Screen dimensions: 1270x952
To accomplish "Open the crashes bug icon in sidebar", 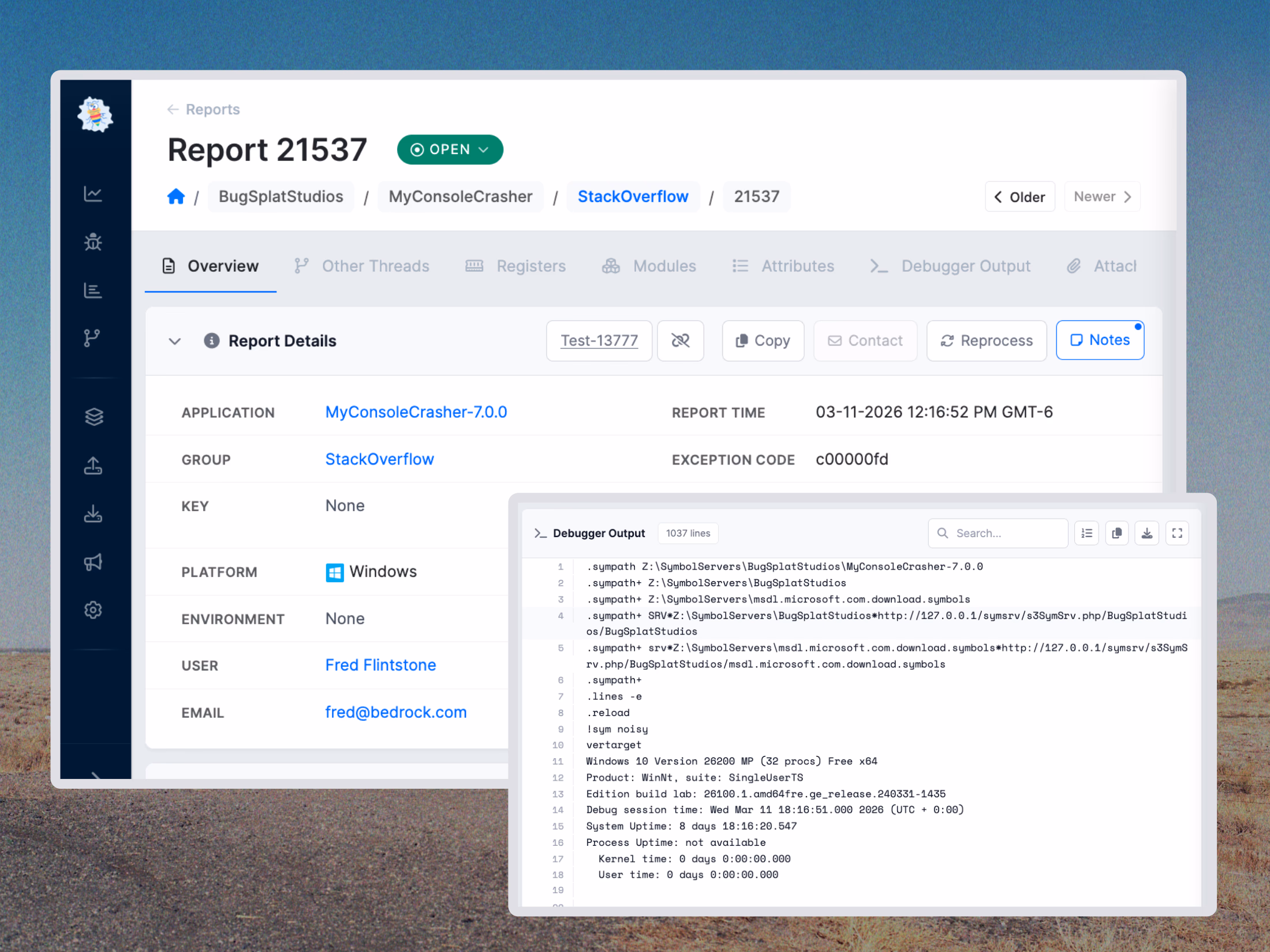I will [x=93, y=242].
